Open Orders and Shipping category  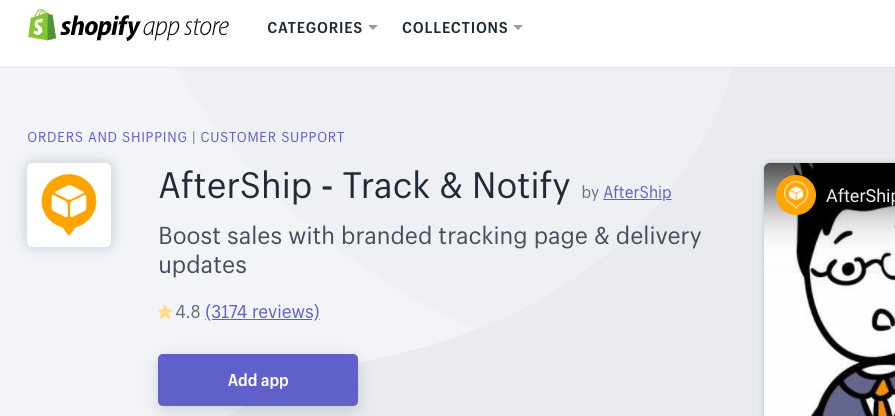(107, 137)
